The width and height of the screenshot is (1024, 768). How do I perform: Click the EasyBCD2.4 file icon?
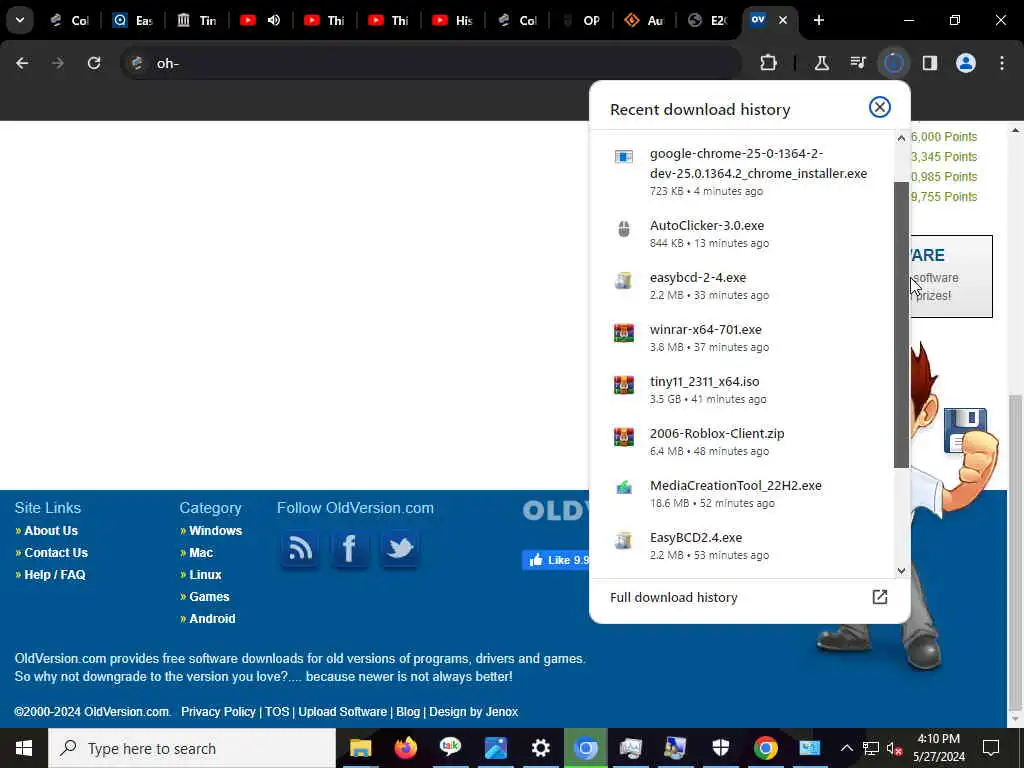pyautogui.click(x=624, y=540)
